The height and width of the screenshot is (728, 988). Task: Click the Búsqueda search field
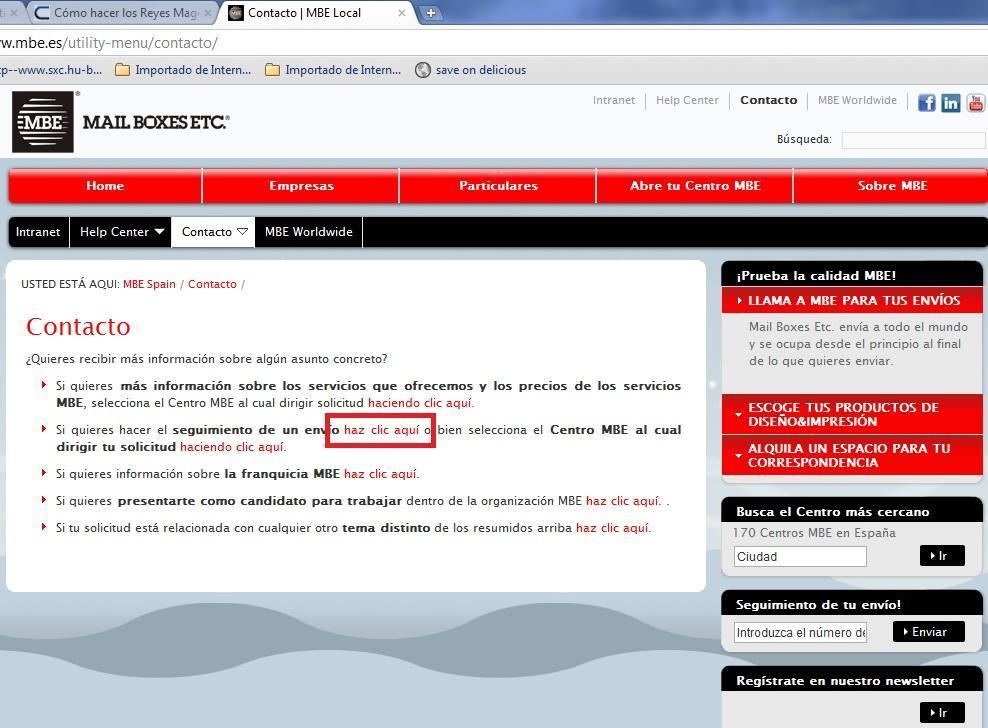point(912,140)
